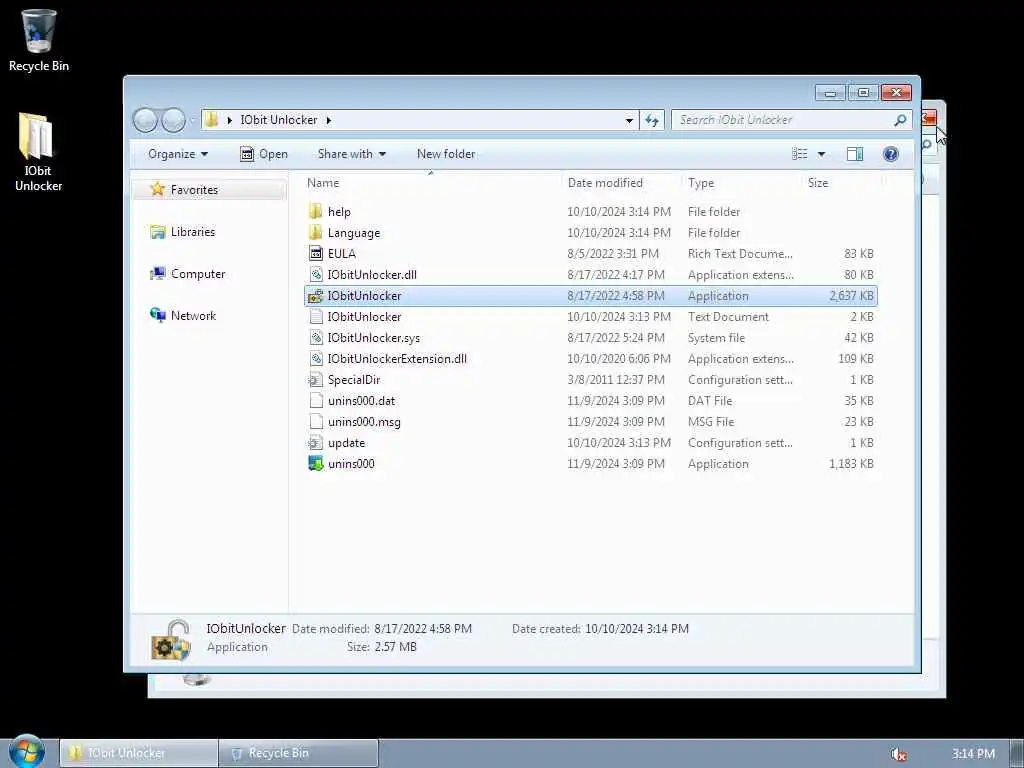
Task: Select Computer in the navigation pane
Action: [198, 274]
